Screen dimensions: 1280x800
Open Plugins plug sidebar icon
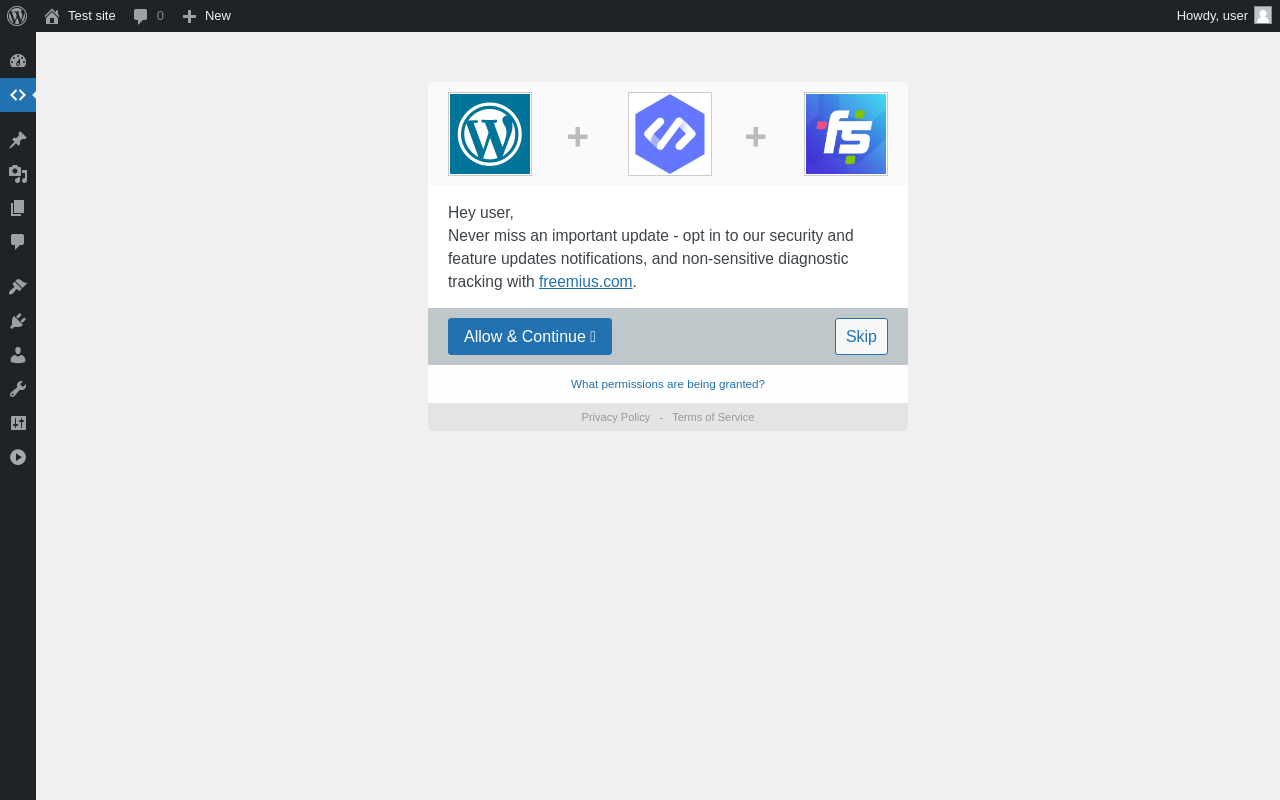(x=18, y=321)
